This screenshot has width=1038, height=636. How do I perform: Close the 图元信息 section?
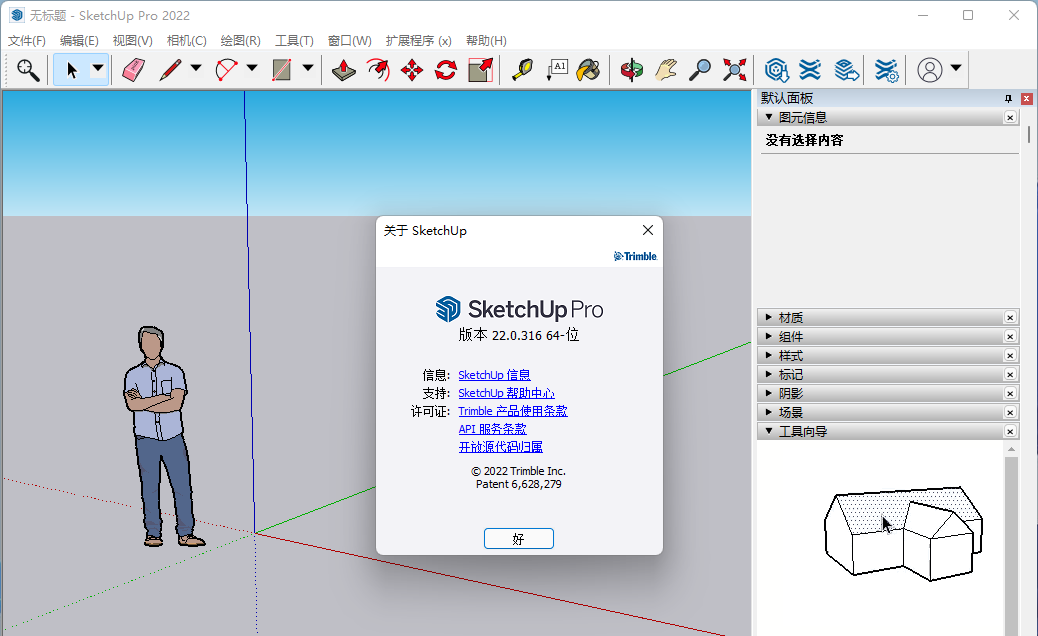tap(1010, 117)
